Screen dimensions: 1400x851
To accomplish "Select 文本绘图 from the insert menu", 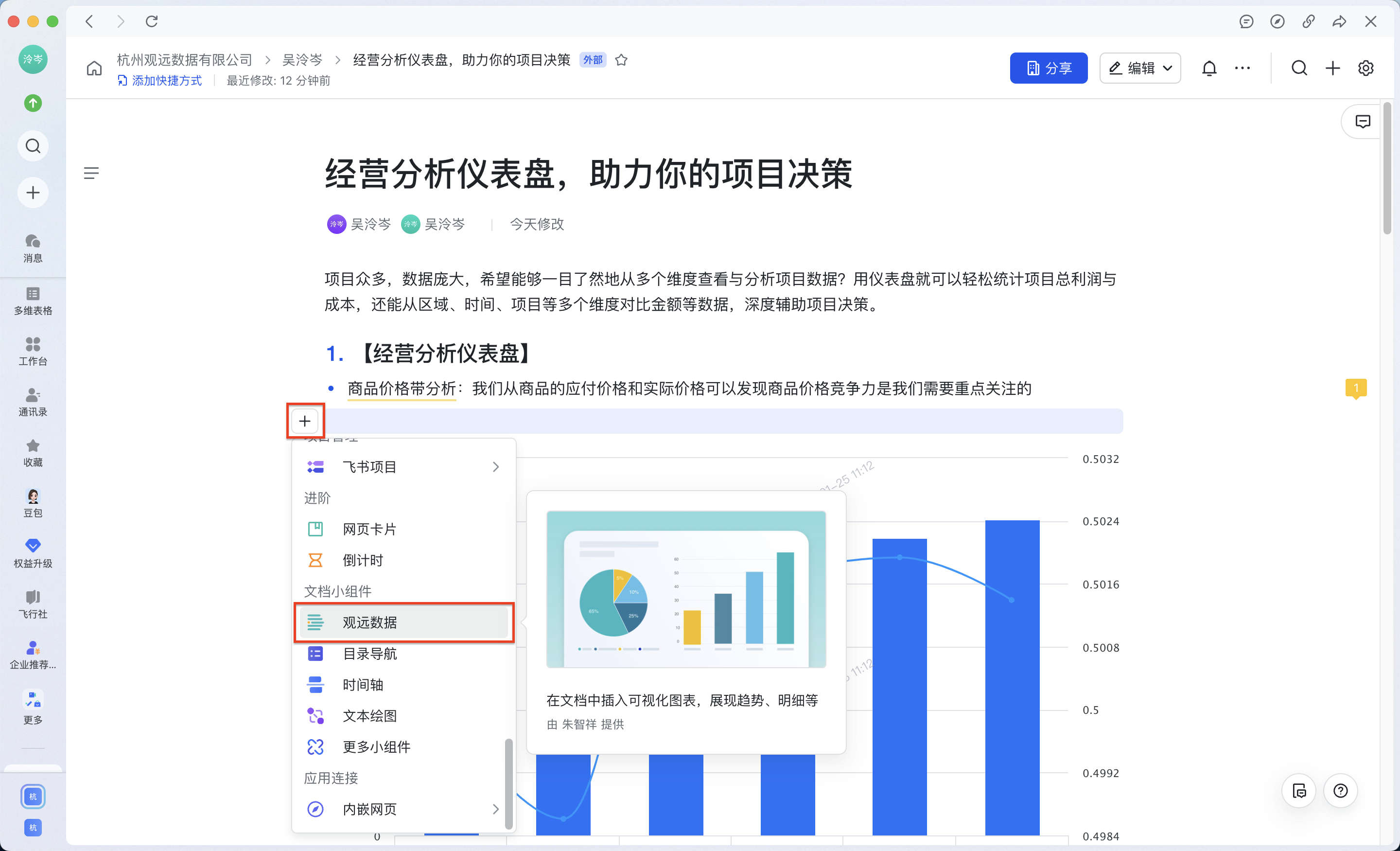I will tap(404, 716).
